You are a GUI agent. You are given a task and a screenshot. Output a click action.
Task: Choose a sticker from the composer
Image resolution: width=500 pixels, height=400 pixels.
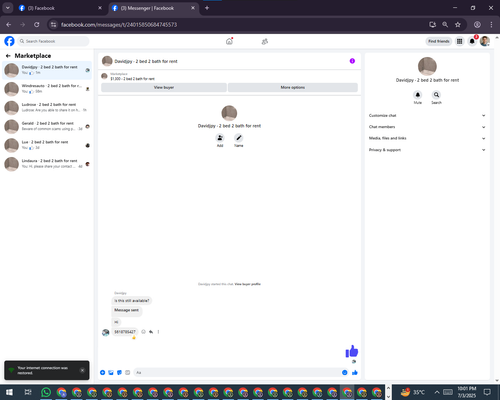(119, 372)
